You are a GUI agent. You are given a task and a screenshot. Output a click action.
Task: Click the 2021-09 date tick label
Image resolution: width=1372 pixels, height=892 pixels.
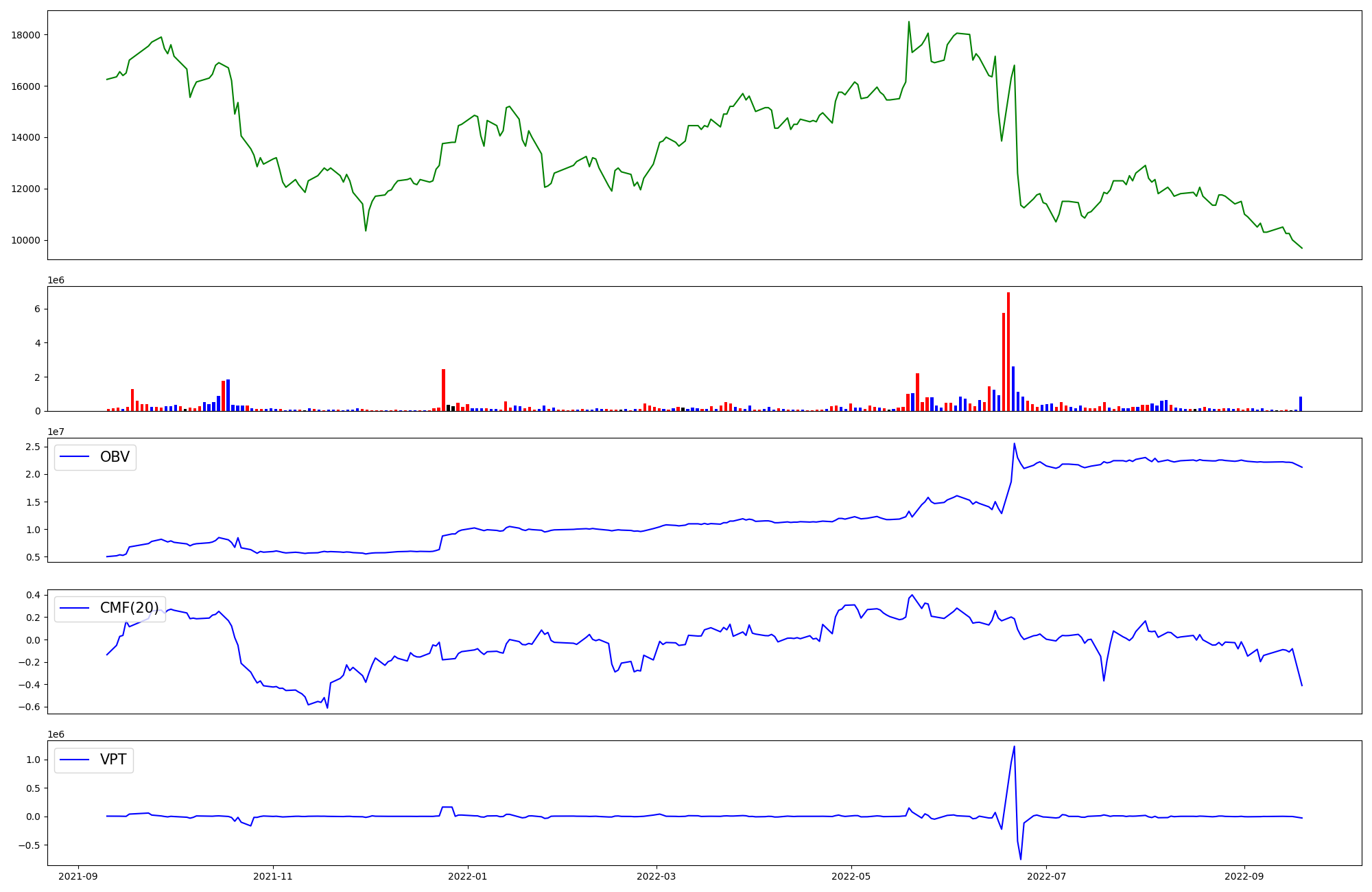click(78, 876)
